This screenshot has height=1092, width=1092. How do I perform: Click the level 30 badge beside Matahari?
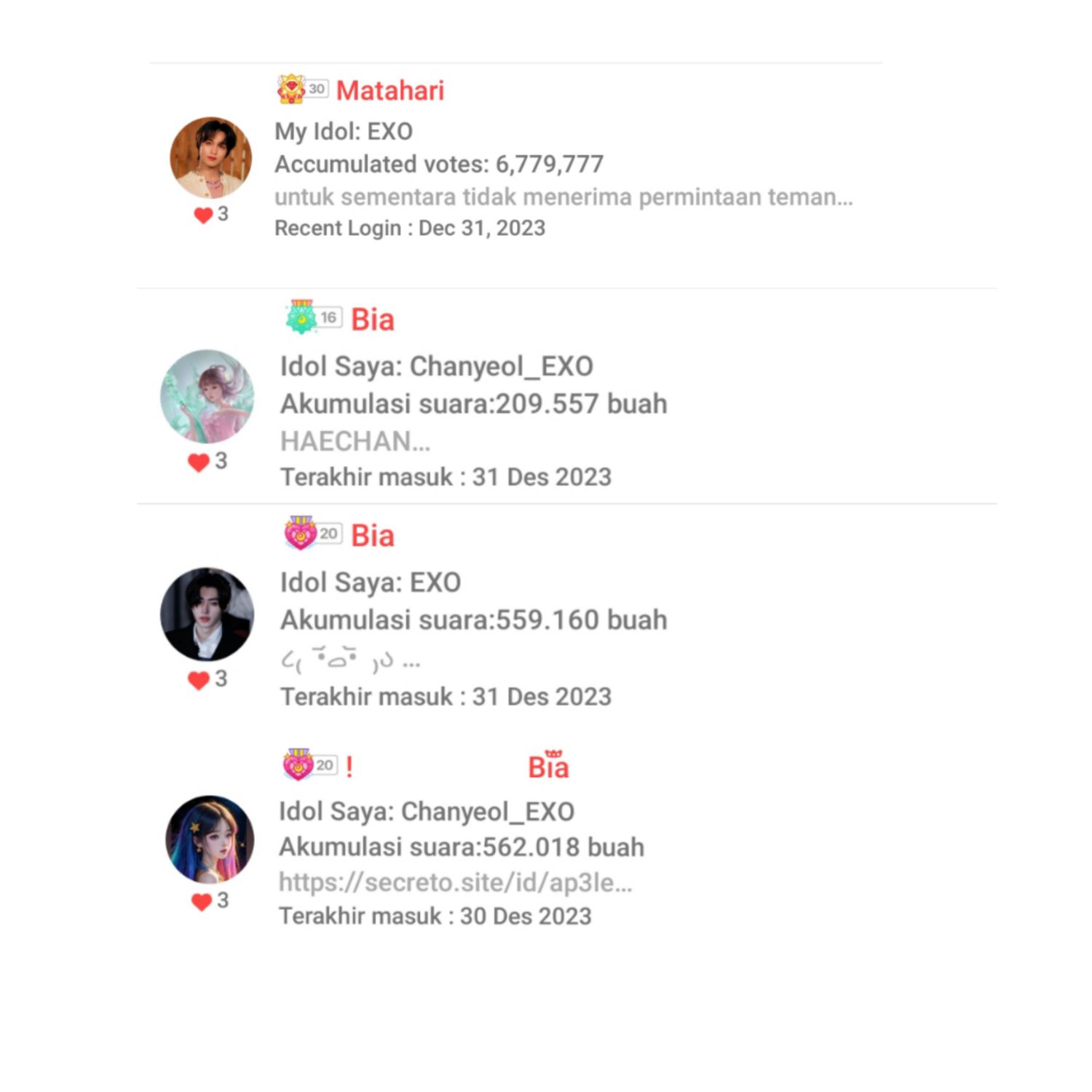pos(302,90)
